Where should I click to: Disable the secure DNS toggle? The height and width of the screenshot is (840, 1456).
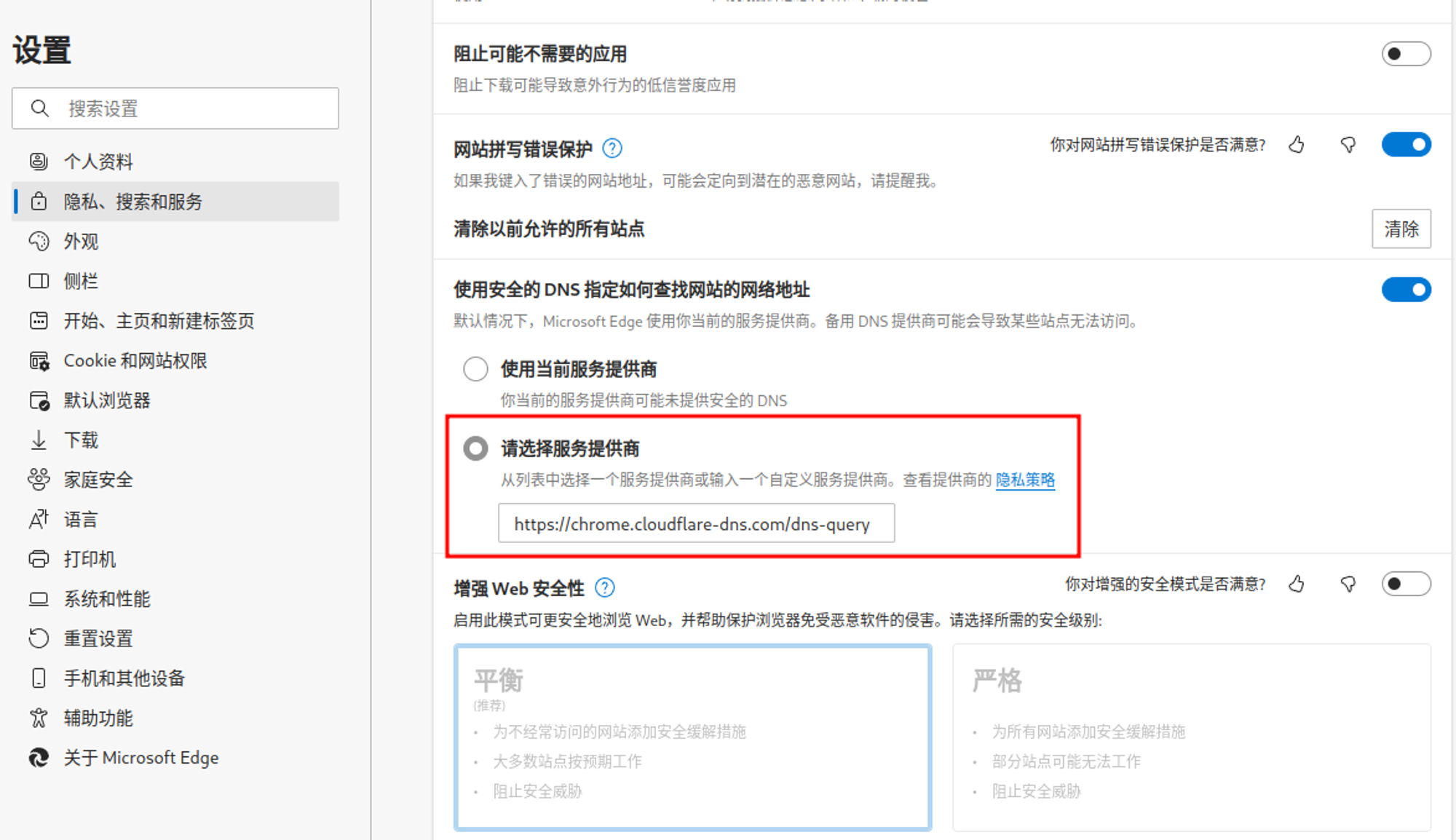click(1405, 290)
